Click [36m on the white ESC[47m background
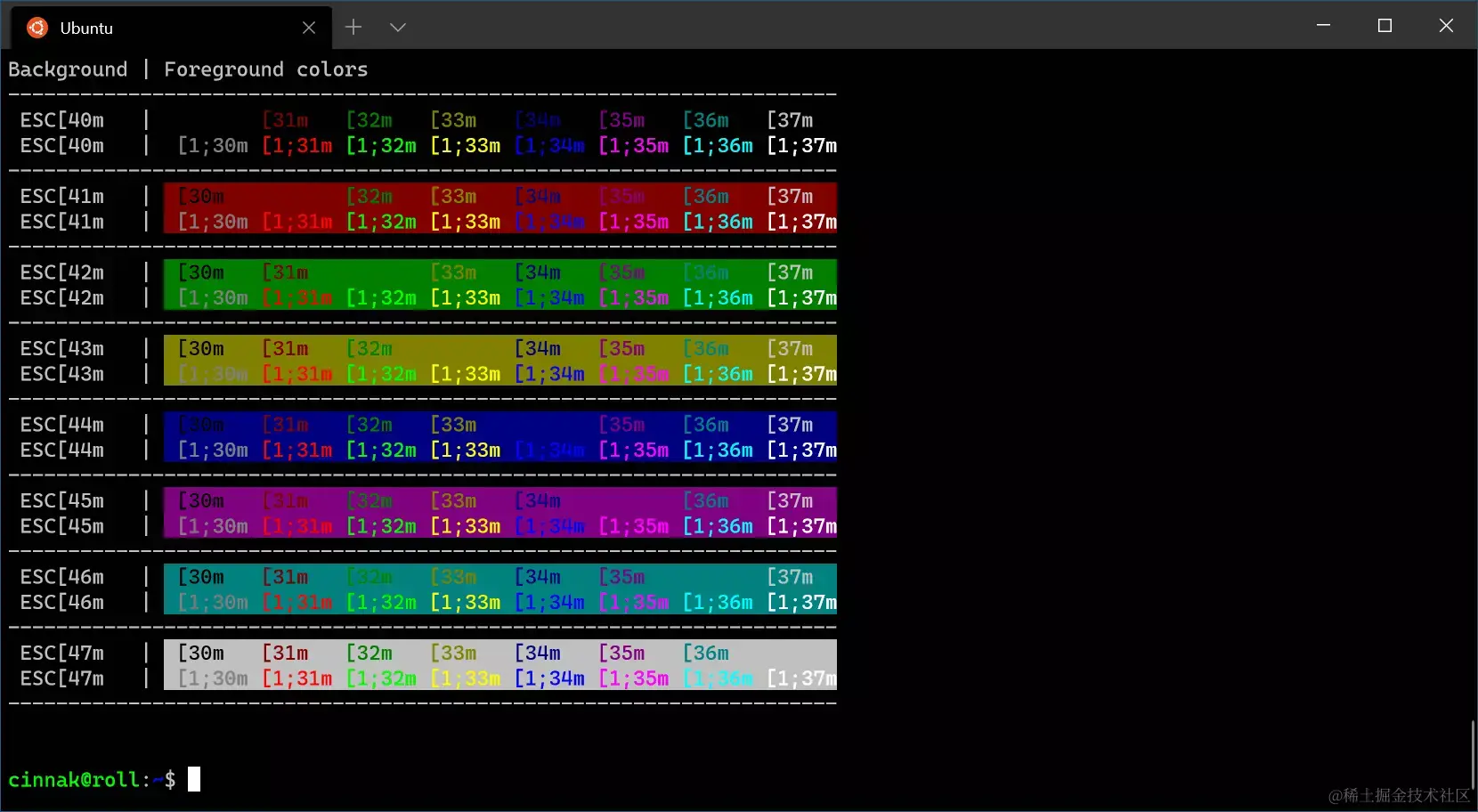1478x812 pixels. [x=706, y=653]
